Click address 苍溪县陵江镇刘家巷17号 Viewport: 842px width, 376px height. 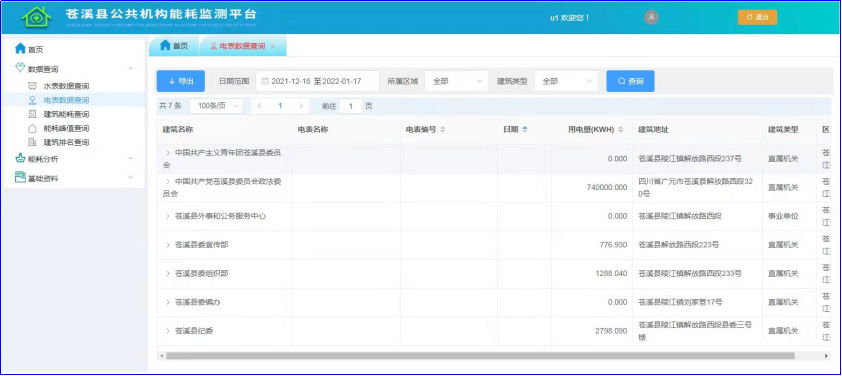tap(680, 302)
